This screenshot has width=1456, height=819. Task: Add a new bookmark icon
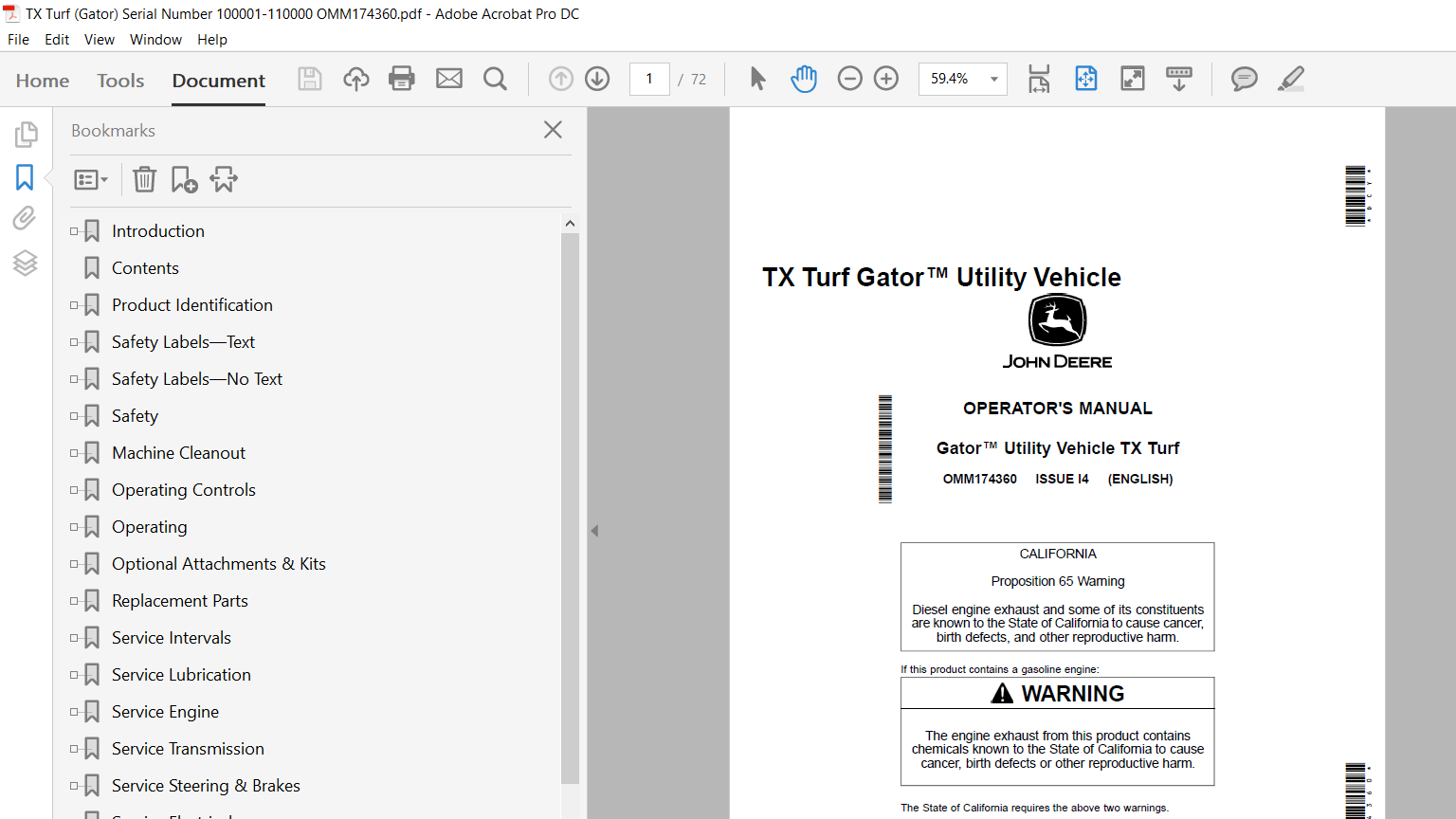coord(184,179)
